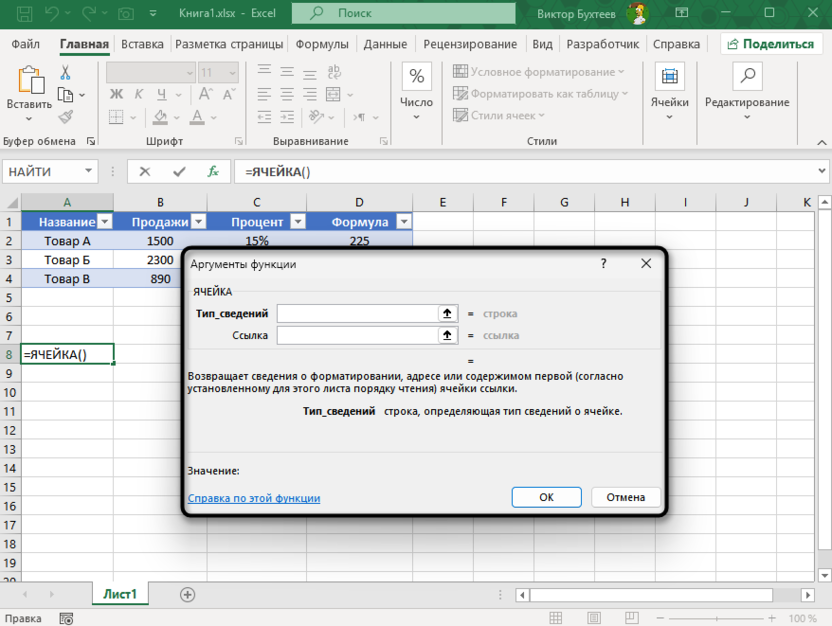Click the Format Painter brush icon
This screenshot has width=832, height=626.
[66, 117]
